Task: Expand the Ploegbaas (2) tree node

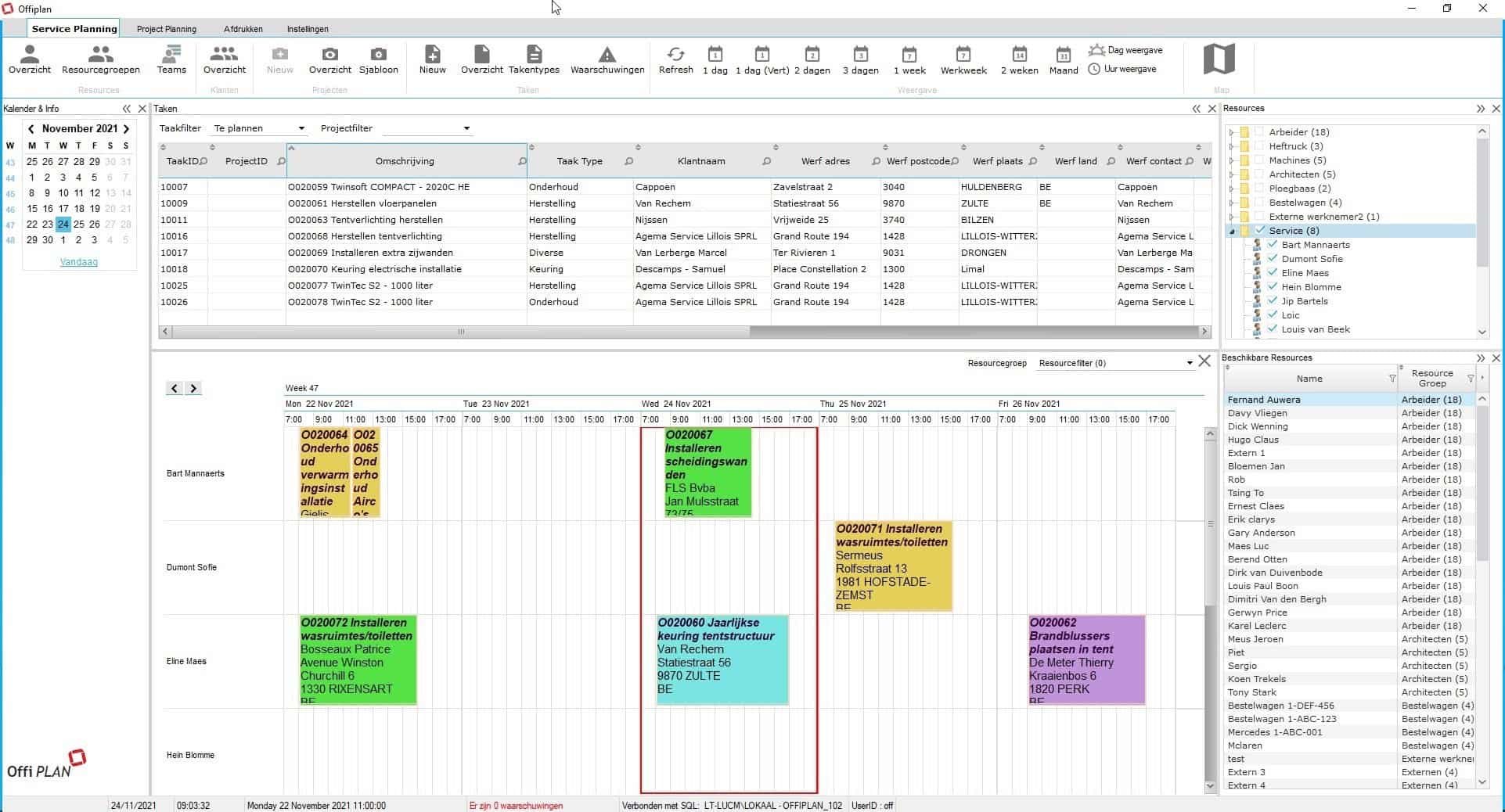Action: click(1232, 189)
